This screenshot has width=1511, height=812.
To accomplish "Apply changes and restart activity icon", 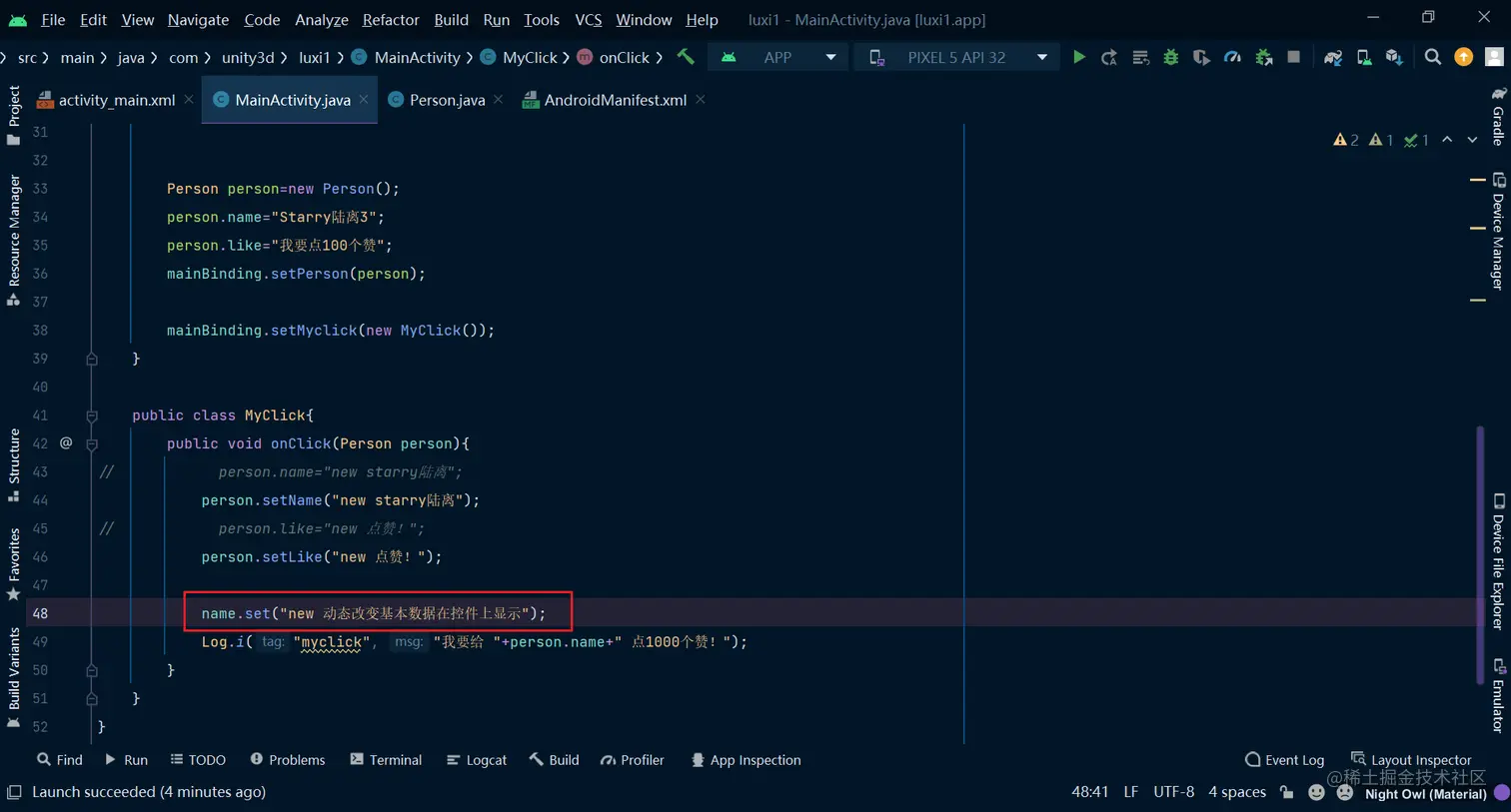I will (1109, 58).
